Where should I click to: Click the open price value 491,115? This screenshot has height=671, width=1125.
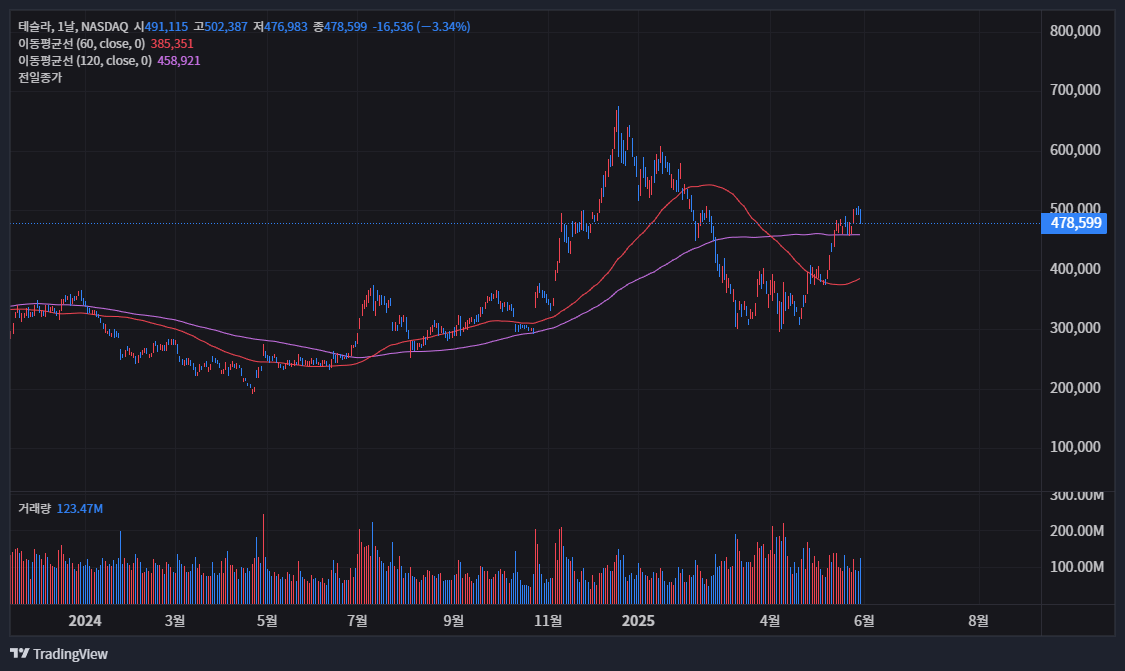(x=166, y=27)
